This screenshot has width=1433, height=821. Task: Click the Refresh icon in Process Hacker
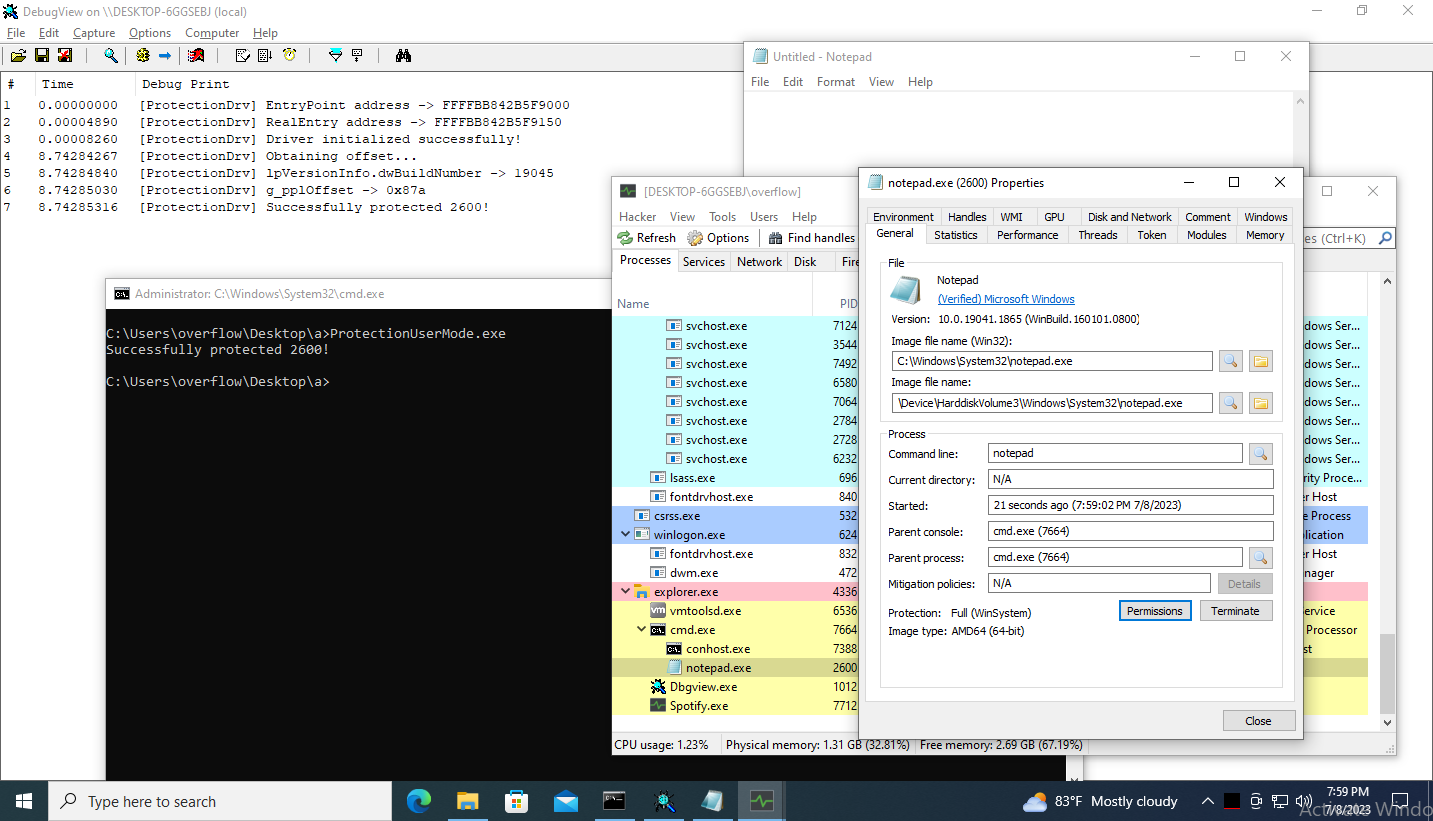(646, 237)
